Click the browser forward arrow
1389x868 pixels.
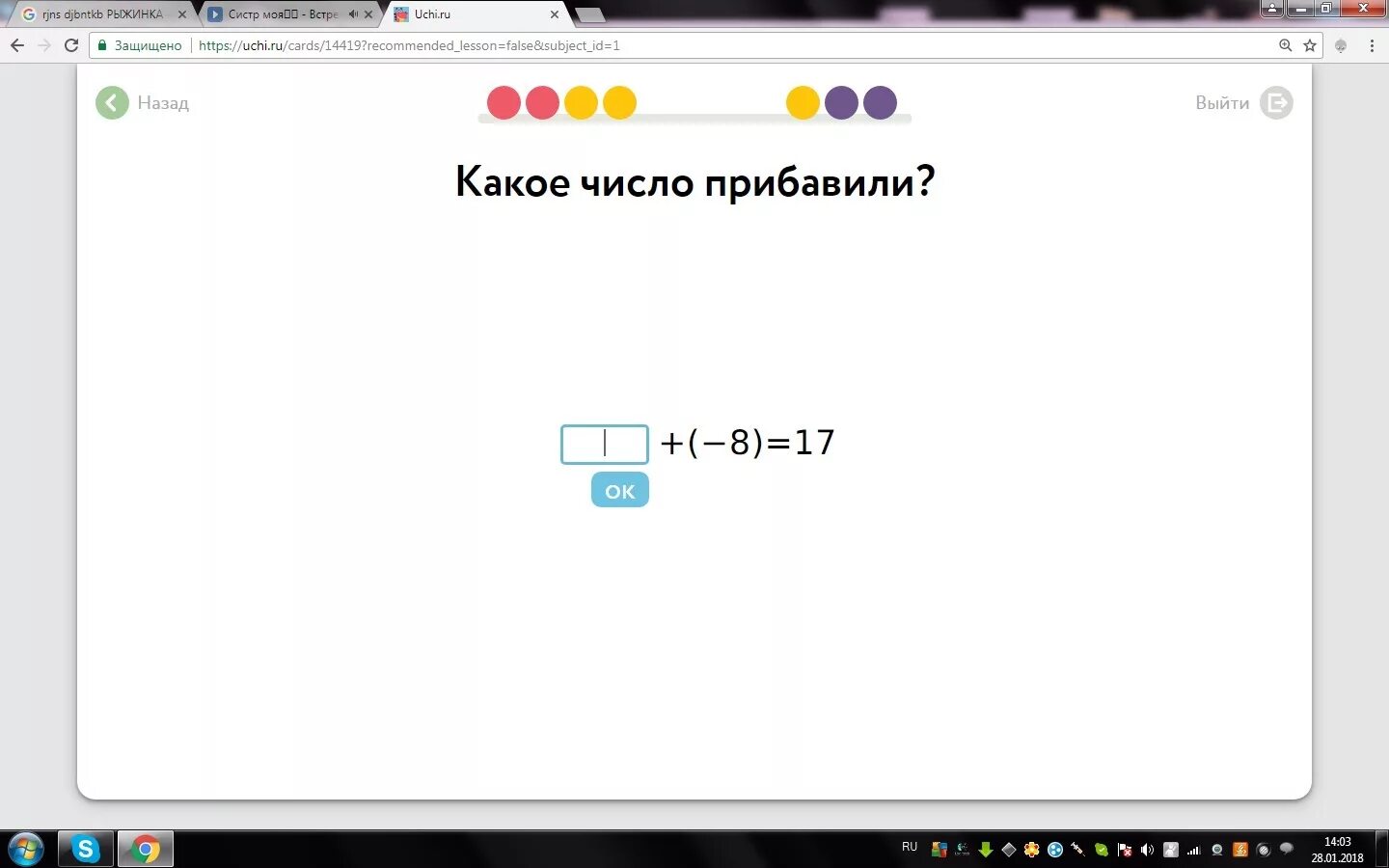44,45
